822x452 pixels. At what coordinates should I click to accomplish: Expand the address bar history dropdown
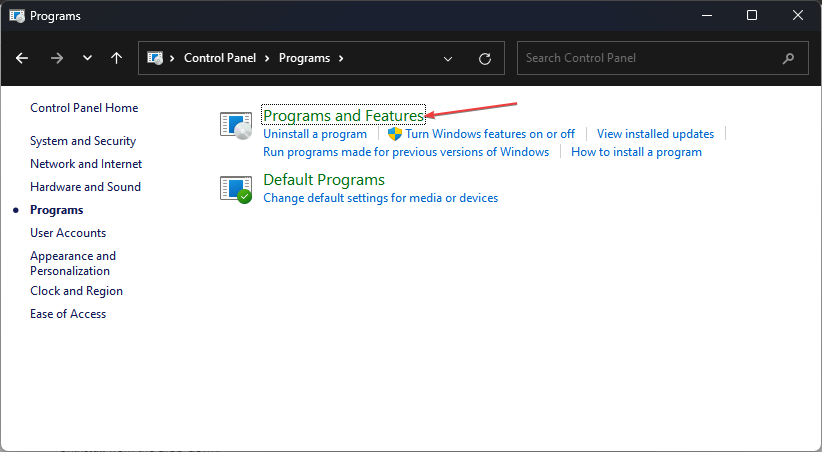[x=448, y=58]
